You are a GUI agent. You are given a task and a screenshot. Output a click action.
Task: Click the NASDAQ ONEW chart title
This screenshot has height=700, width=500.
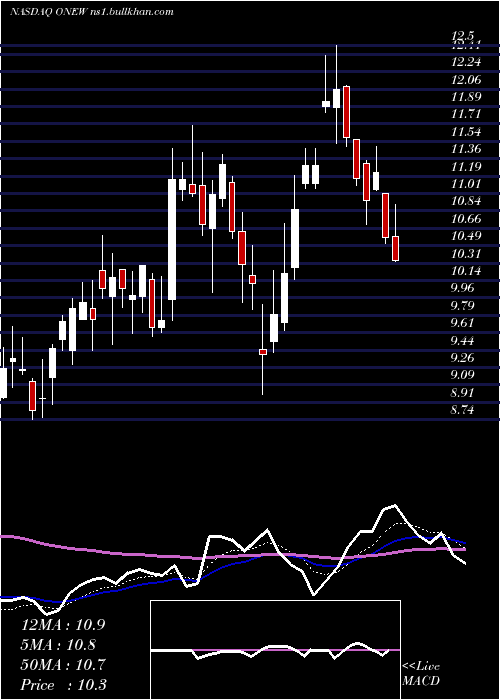(x=92, y=12)
